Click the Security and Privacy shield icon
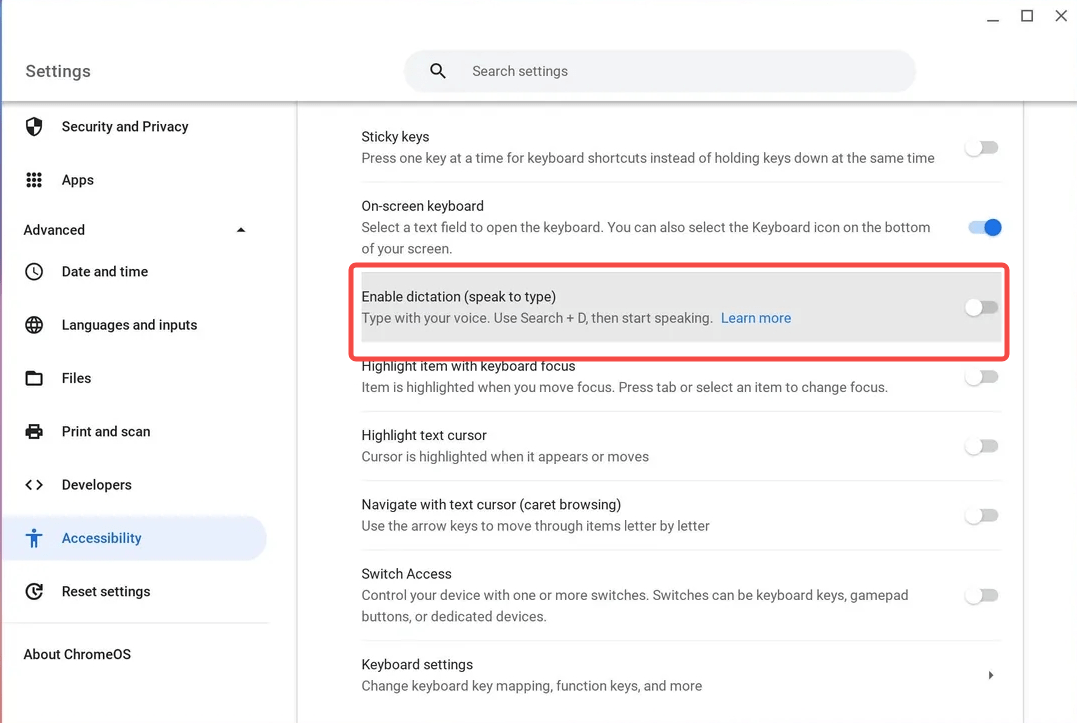This screenshot has height=723, width=1077. [34, 126]
